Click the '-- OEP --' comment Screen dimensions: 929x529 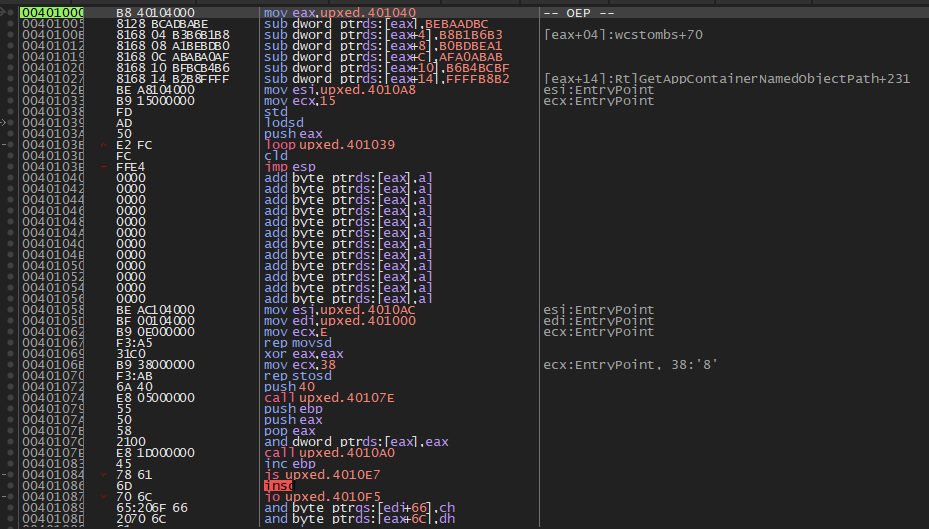[x=578, y=13]
